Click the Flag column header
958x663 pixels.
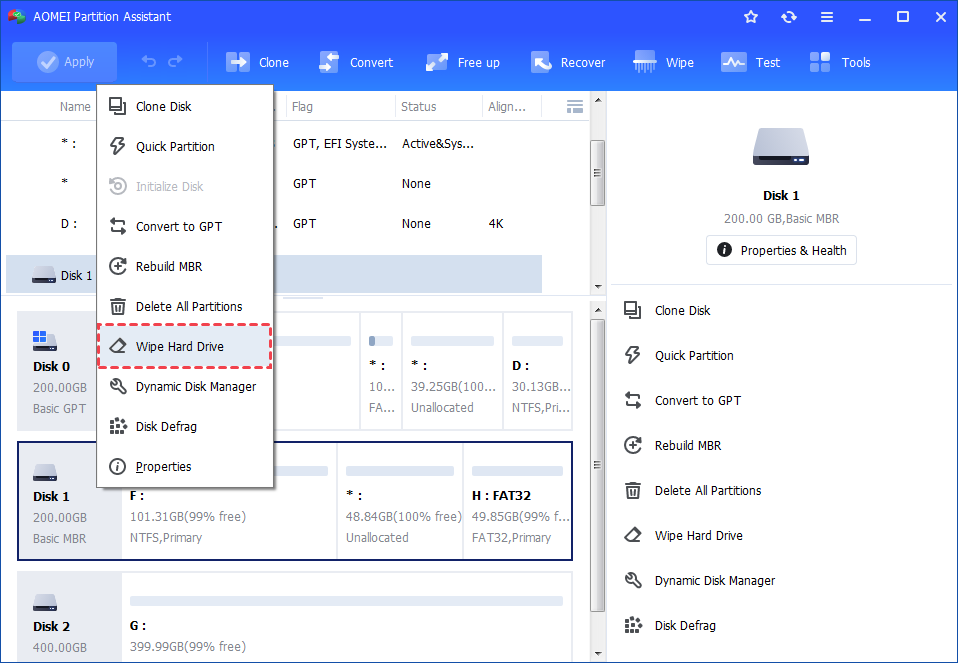[x=302, y=106]
